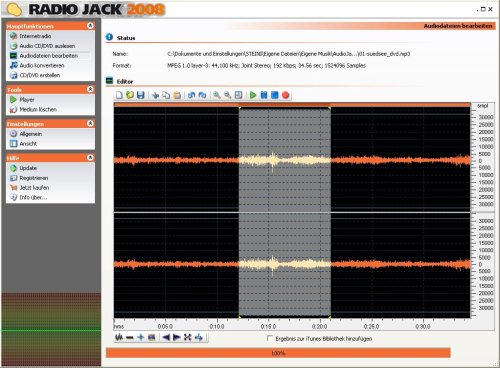Viewport: 500px width, 368px height.
Task: Click the waveform icon in the bottom toolbar
Action: (119, 337)
